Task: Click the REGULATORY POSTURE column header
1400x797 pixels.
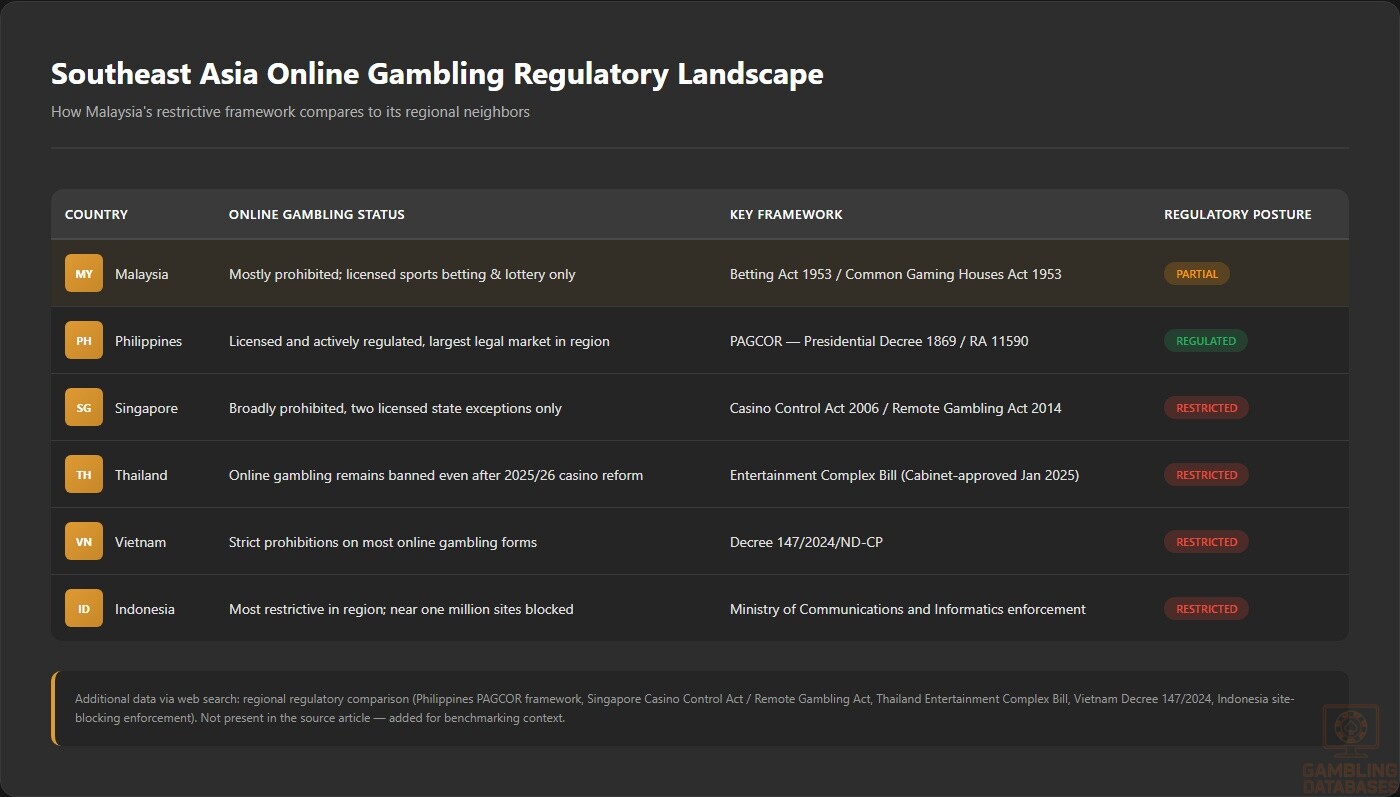Action: point(1237,214)
